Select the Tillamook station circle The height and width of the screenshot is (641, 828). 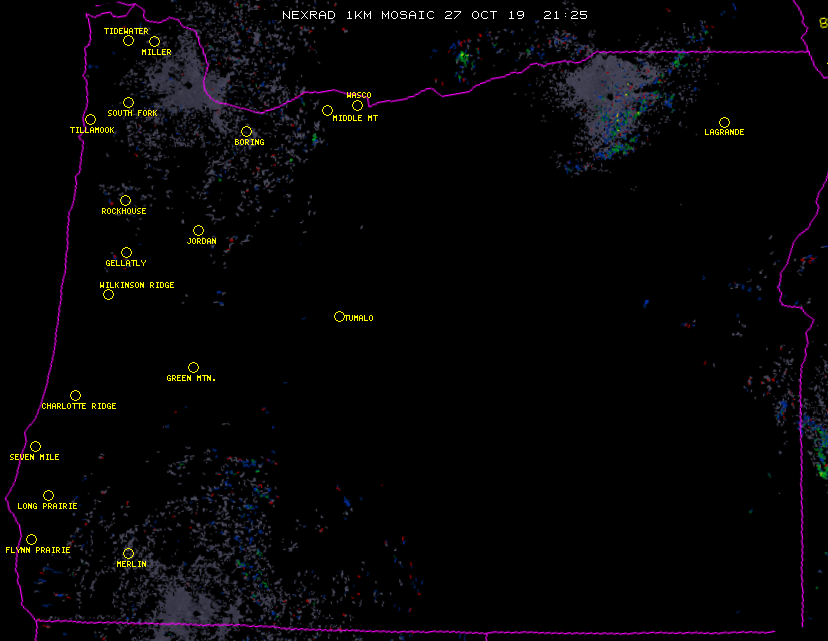90,120
